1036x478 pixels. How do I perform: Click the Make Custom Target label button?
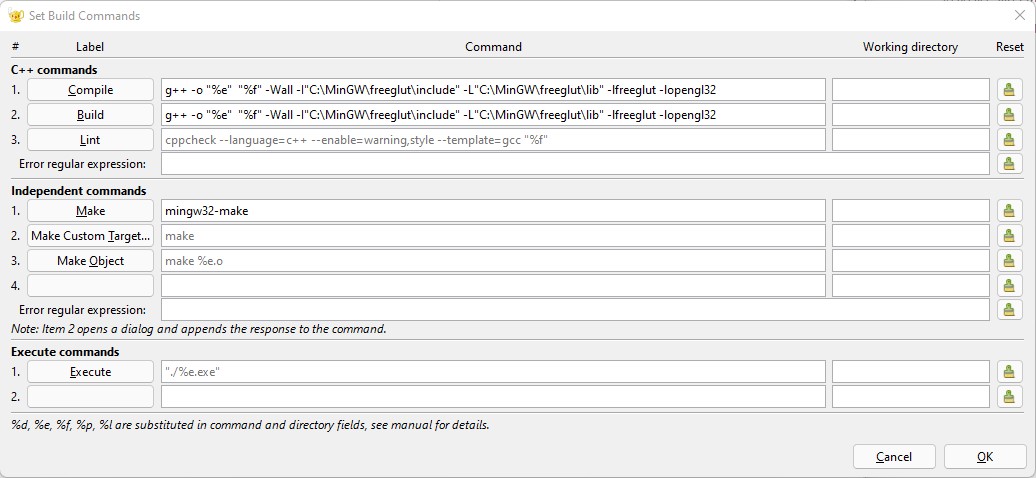point(90,236)
